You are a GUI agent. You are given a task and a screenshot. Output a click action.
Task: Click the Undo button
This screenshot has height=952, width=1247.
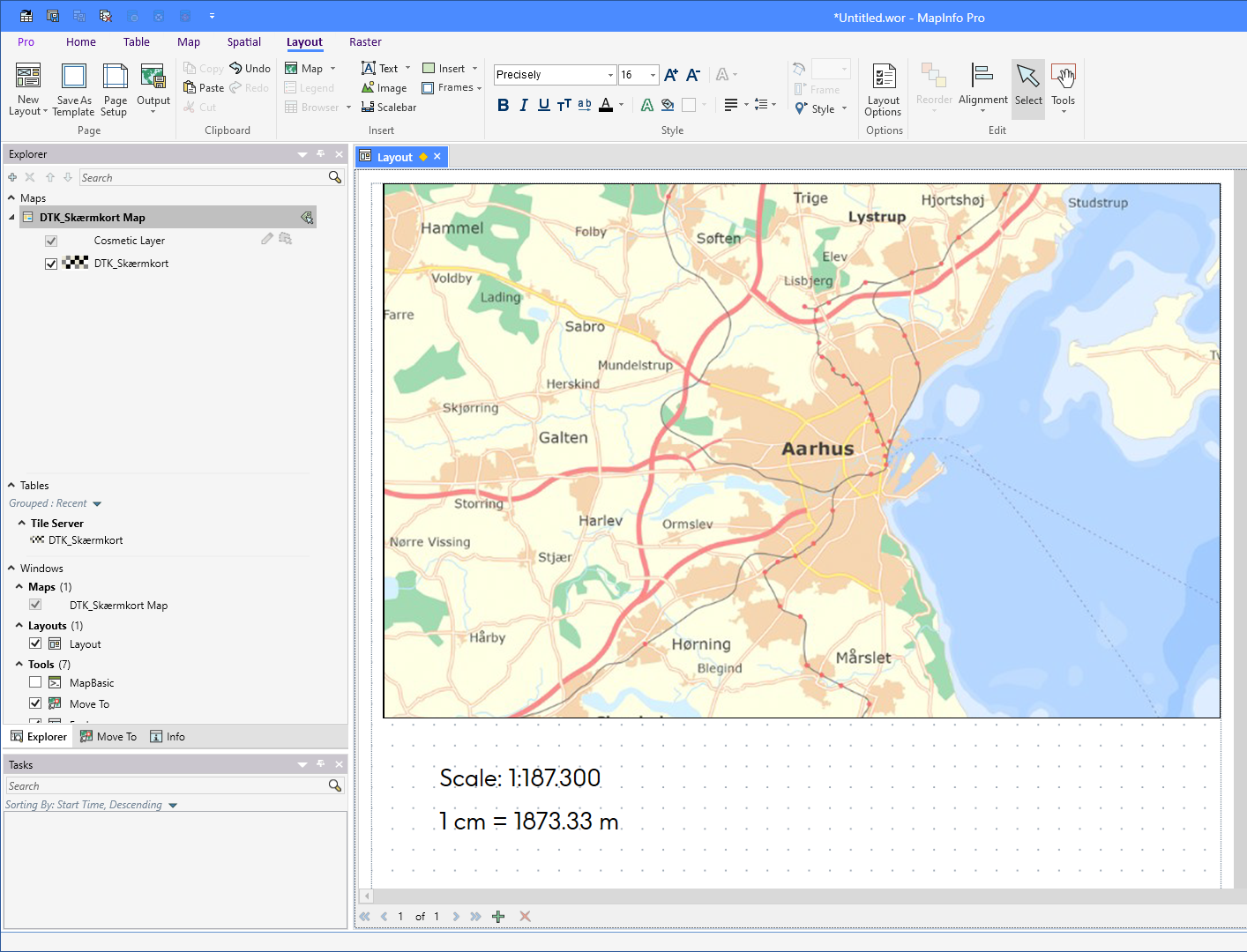click(x=250, y=67)
